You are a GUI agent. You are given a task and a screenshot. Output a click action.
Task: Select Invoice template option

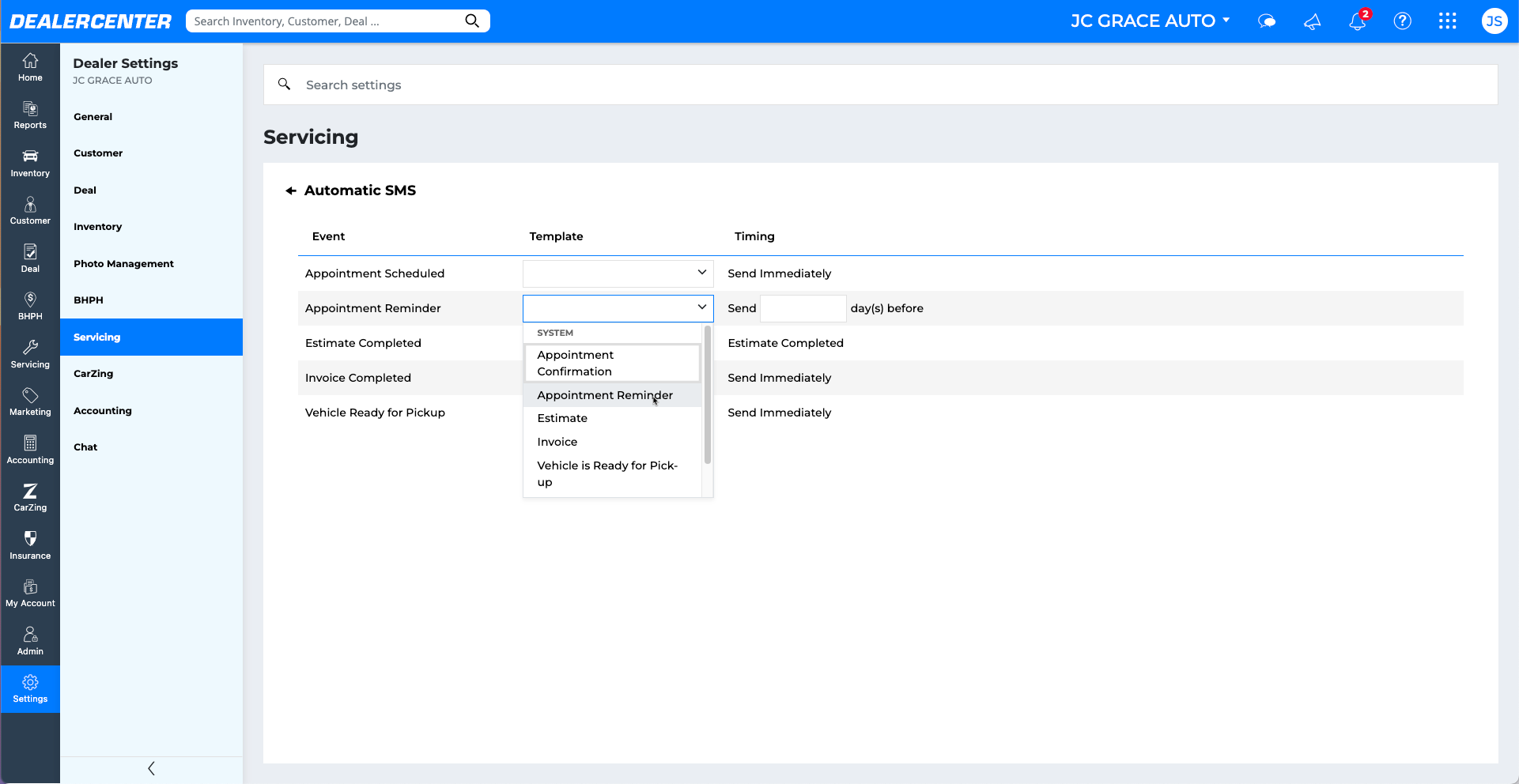(613, 442)
